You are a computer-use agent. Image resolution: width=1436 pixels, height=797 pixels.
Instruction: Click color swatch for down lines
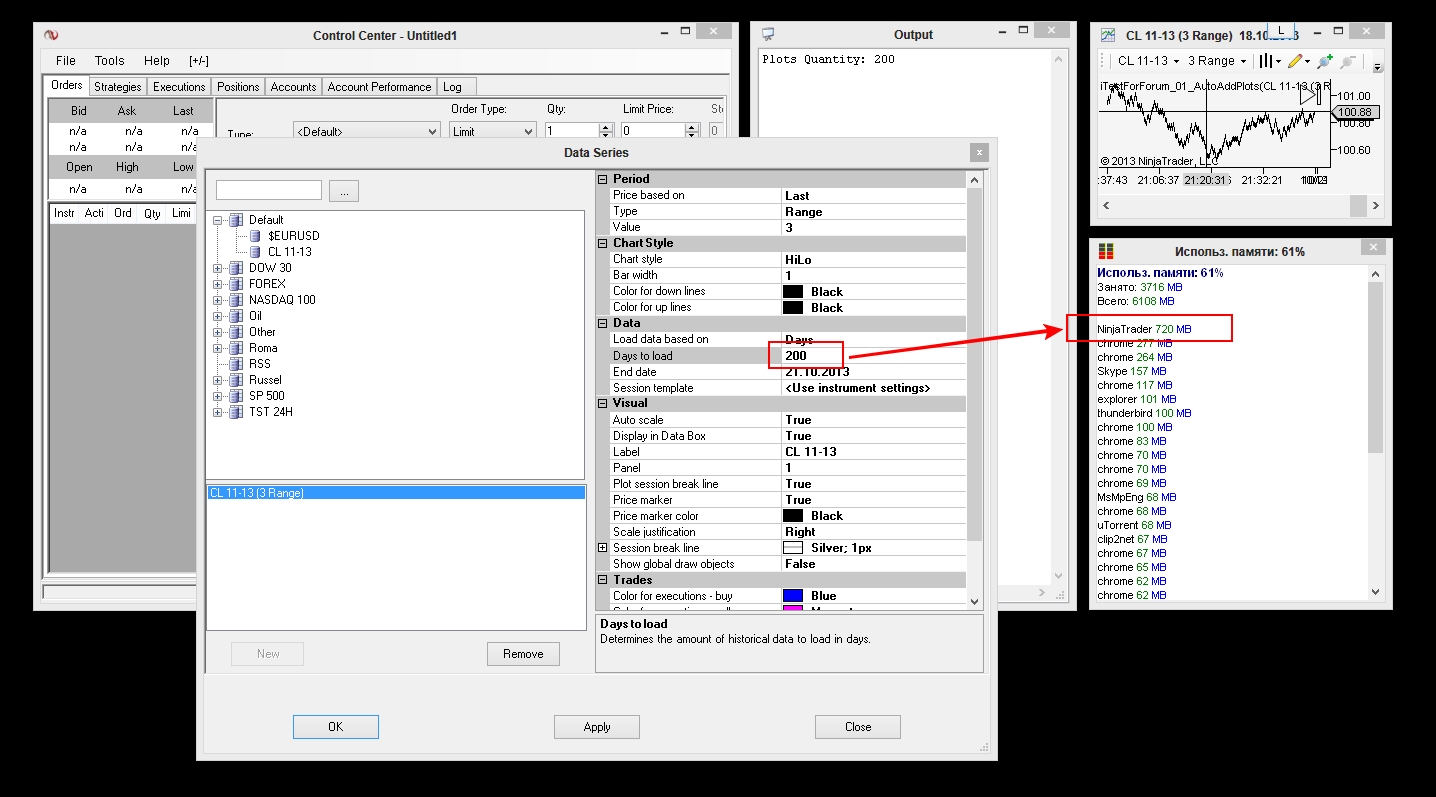[x=793, y=292]
